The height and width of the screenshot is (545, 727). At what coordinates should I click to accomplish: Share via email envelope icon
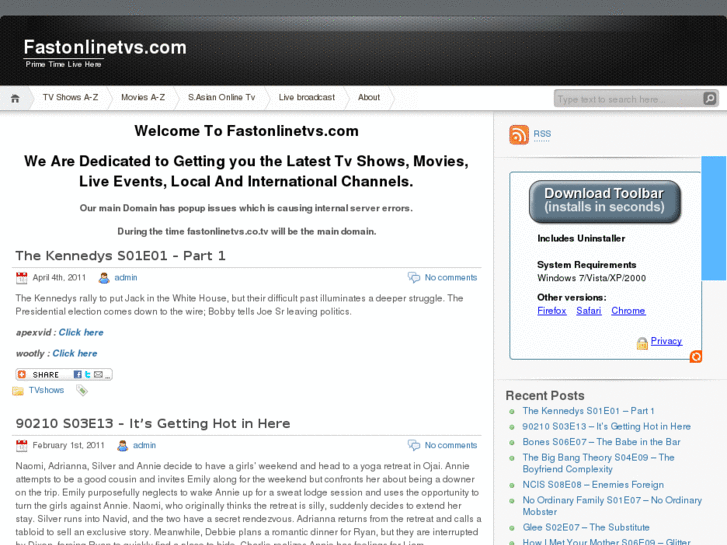[98, 374]
